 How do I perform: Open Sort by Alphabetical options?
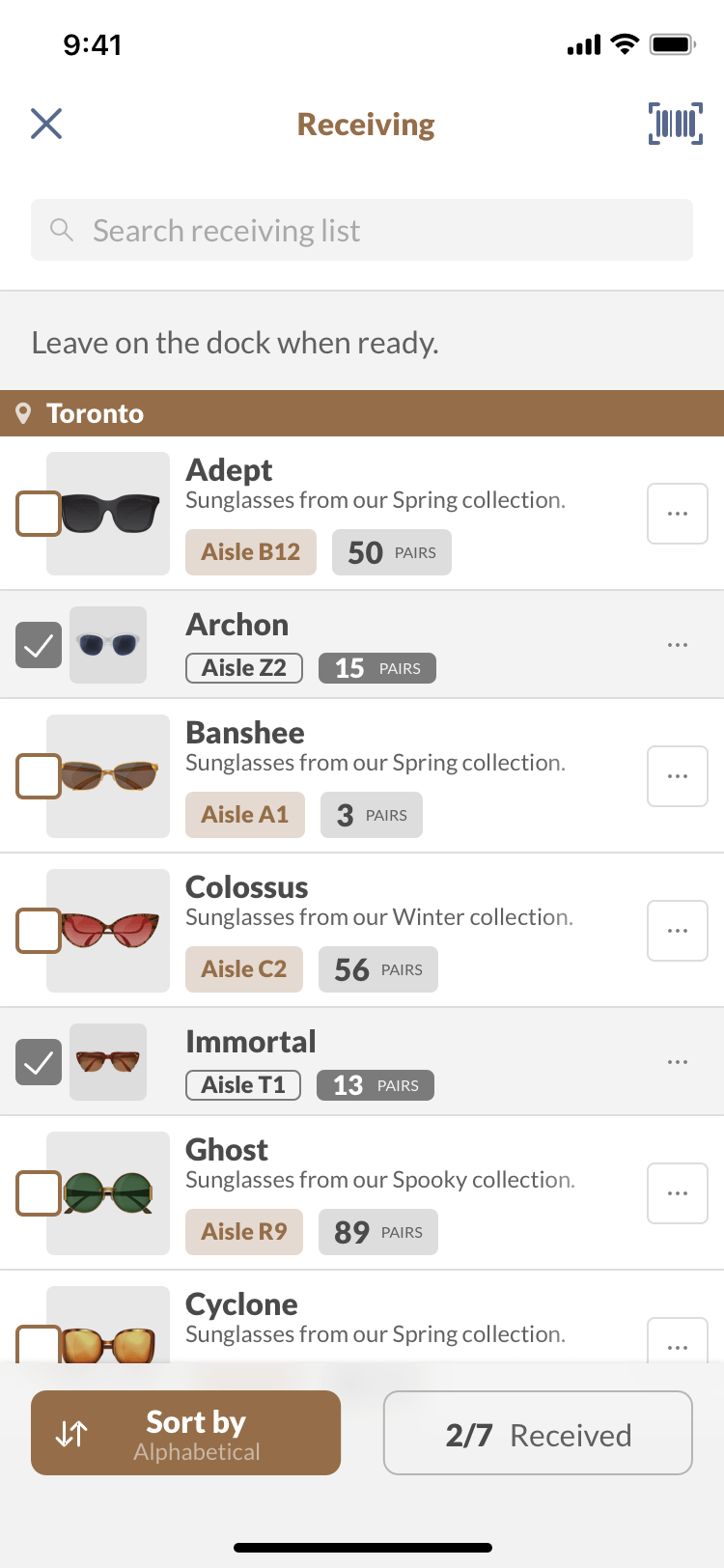pos(185,1433)
